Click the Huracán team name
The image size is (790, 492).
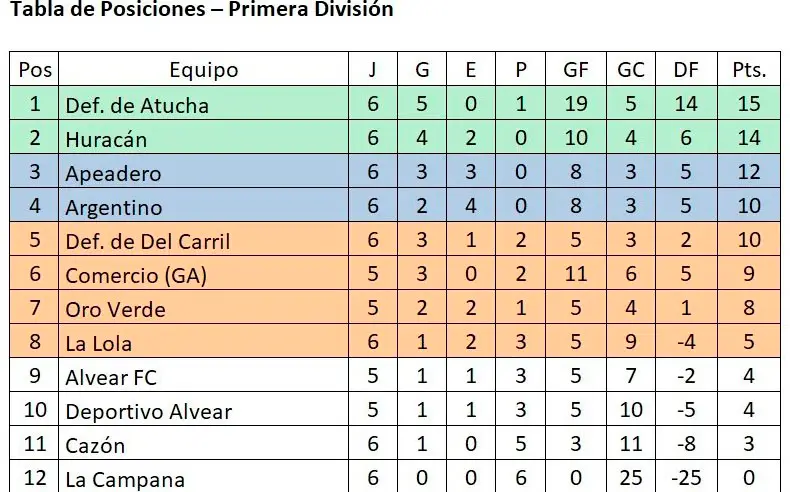pos(106,139)
